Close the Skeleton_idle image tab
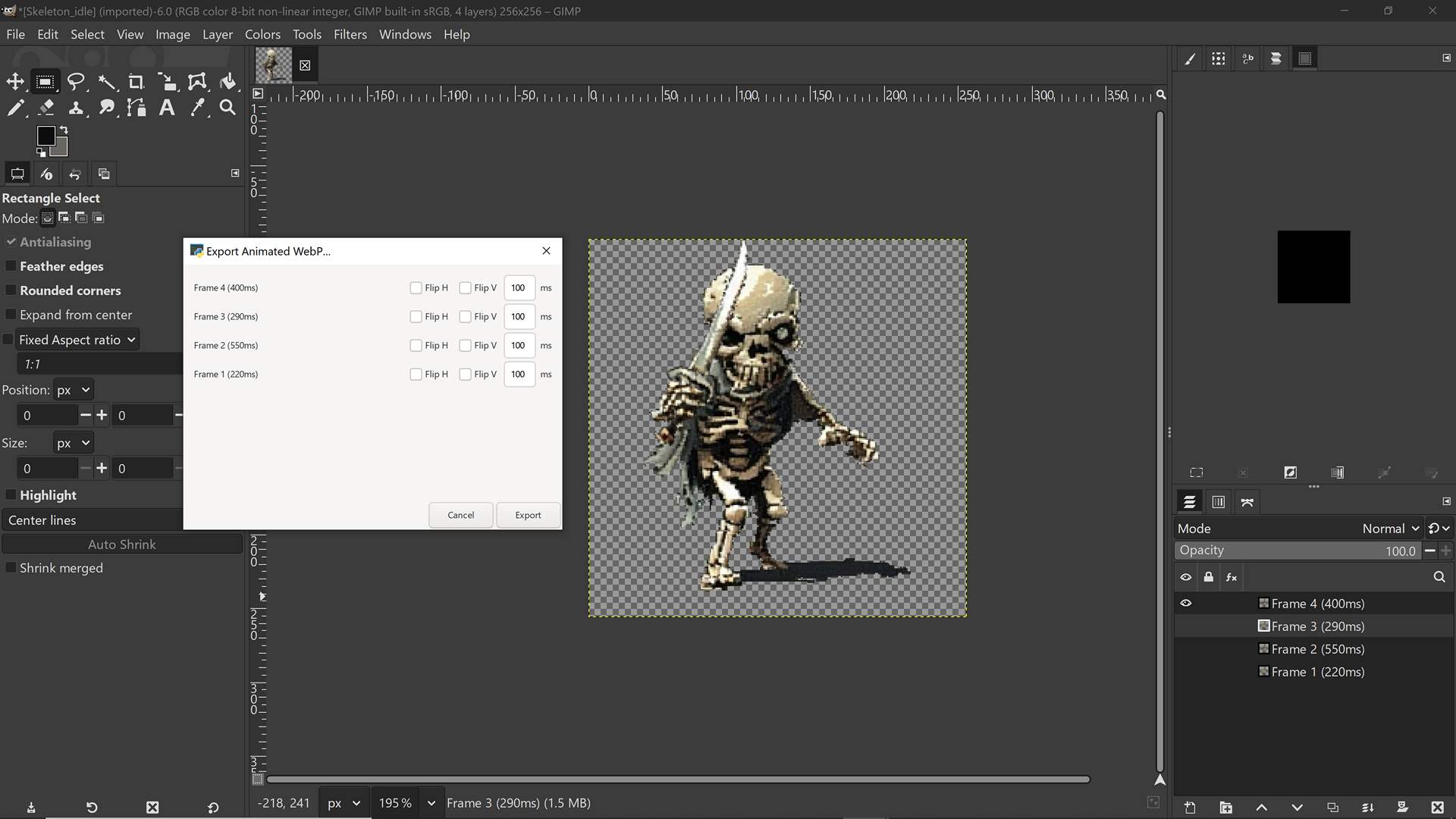1456x819 pixels. tap(305, 65)
